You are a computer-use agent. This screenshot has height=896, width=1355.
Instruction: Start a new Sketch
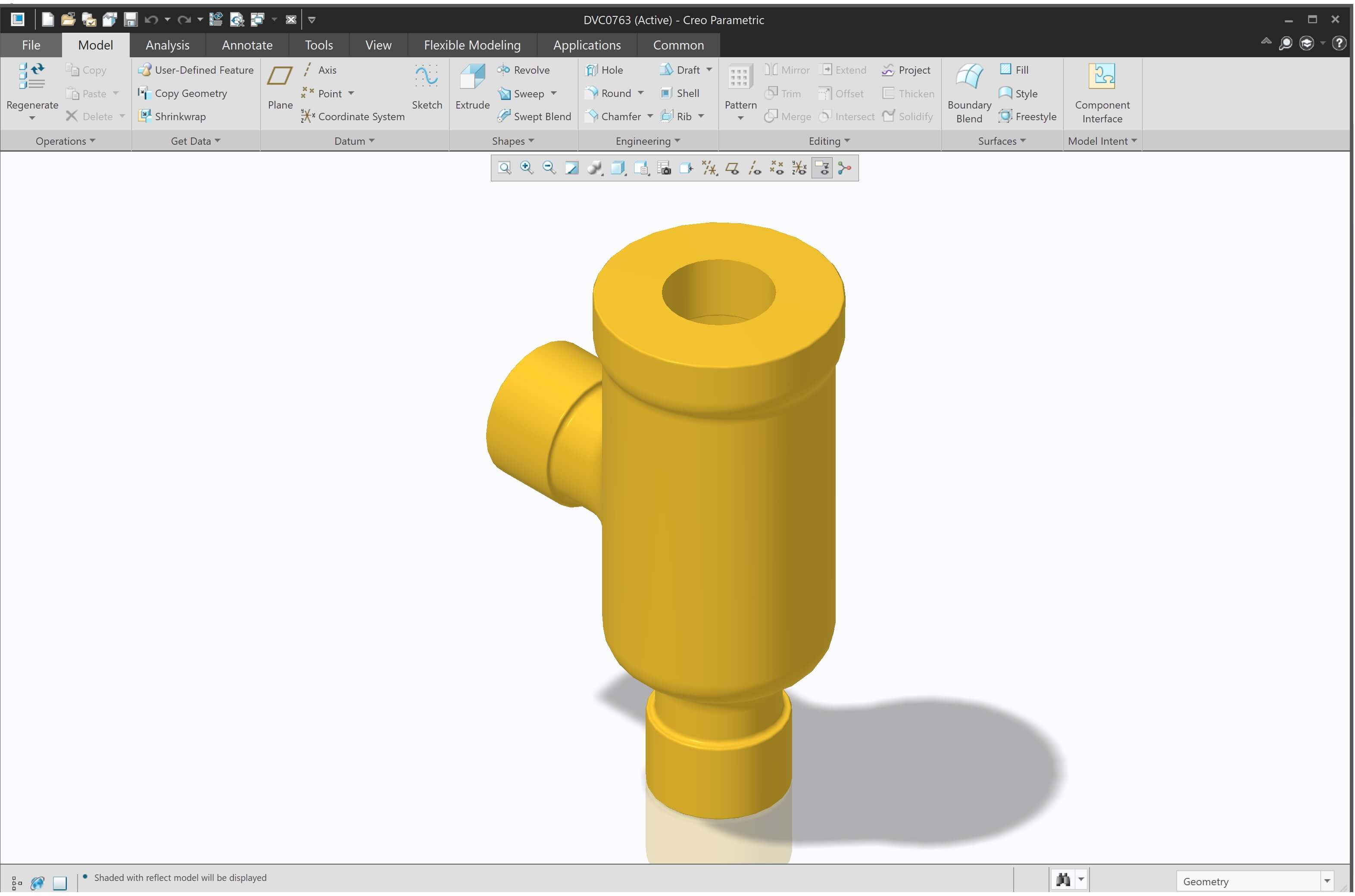coord(427,87)
